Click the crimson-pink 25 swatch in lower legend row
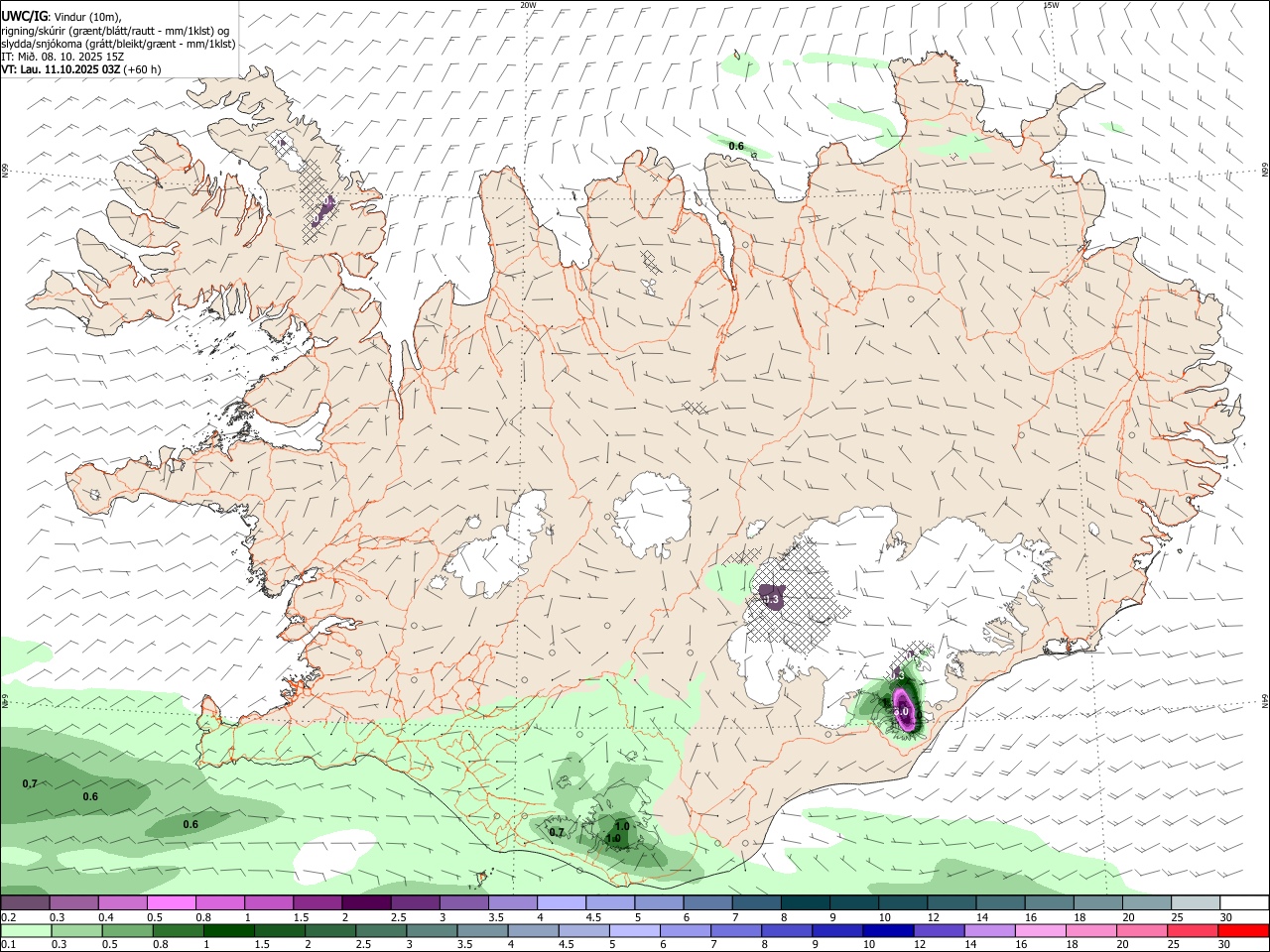The image size is (1270, 952). 1192,931
